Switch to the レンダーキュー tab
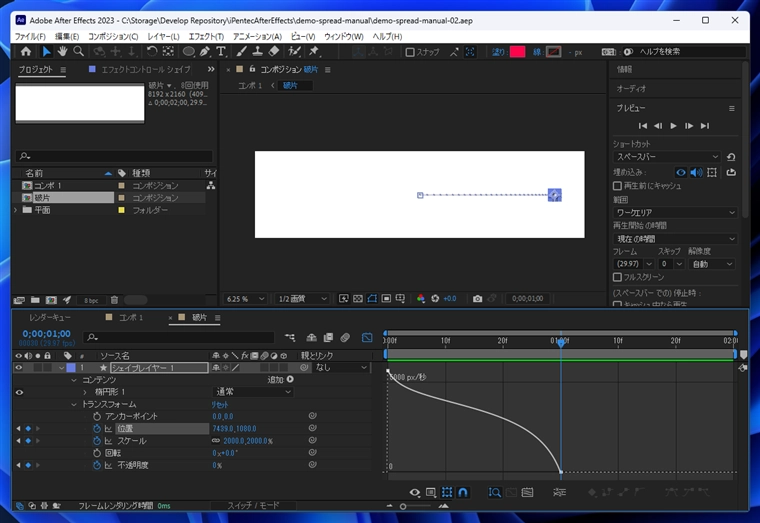The width and height of the screenshot is (760, 523). (49, 317)
